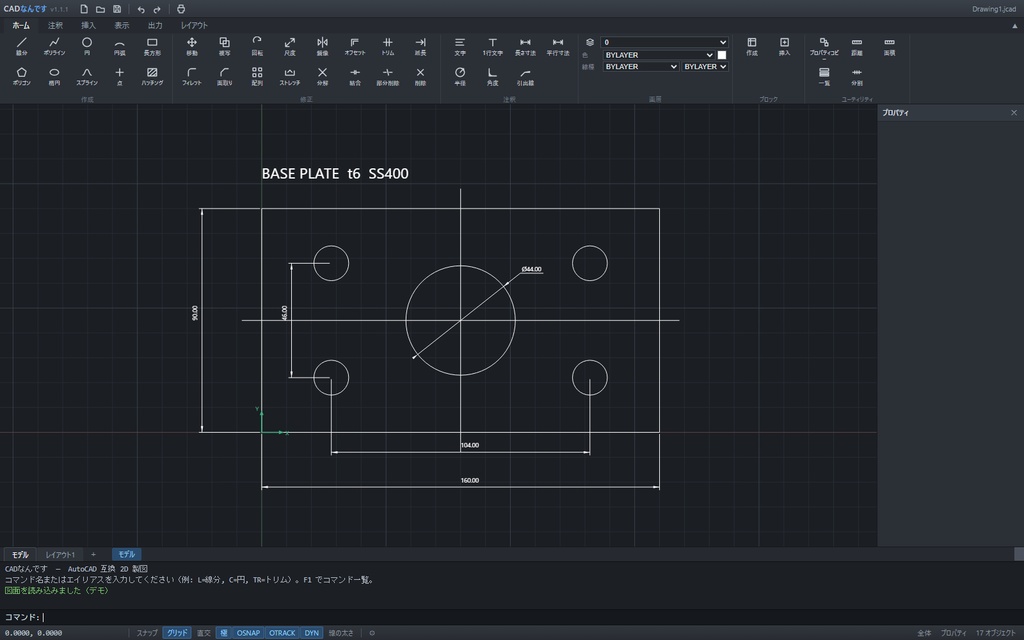Create a new drawing file
Screen dimensions: 1024x640
[x=84, y=9]
